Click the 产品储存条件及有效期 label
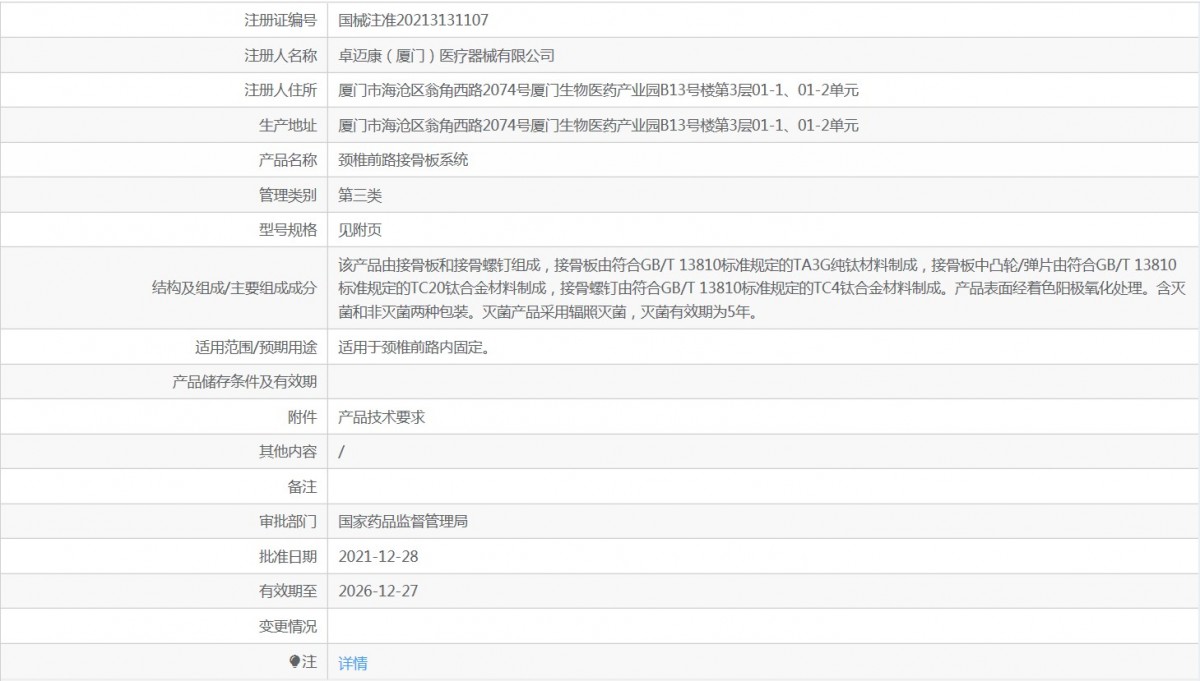This screenshot has height=681, width=1200. point(245,382)
